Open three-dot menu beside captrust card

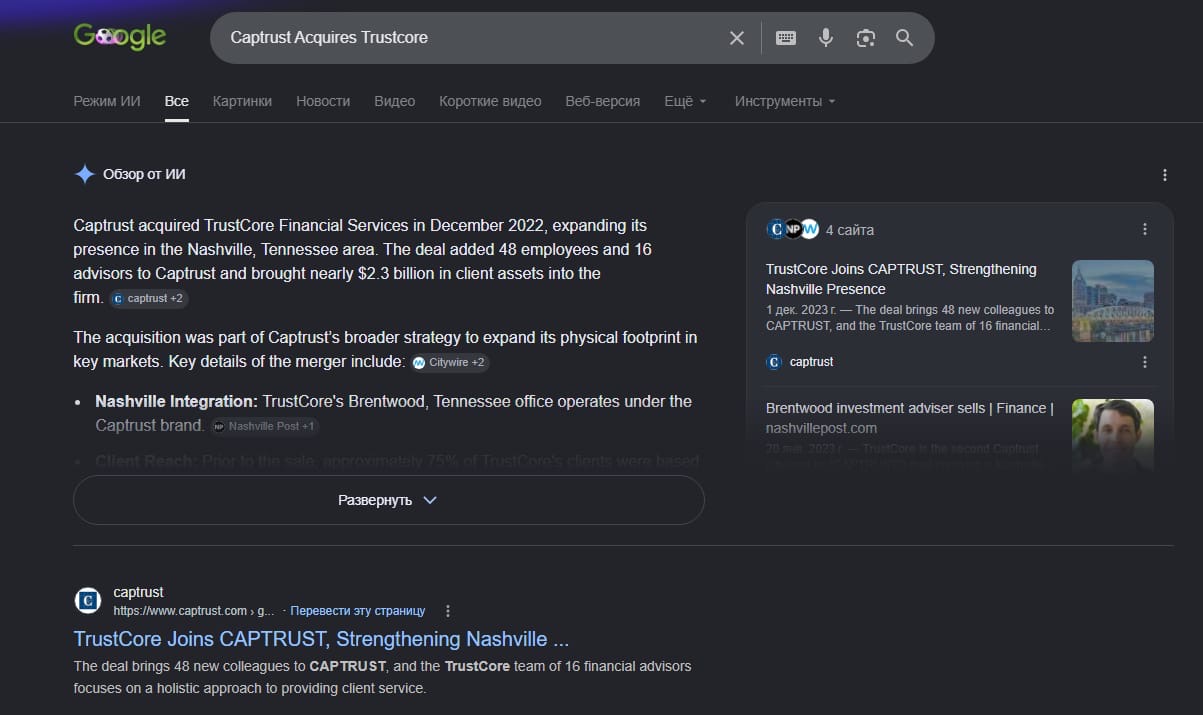1145,362
